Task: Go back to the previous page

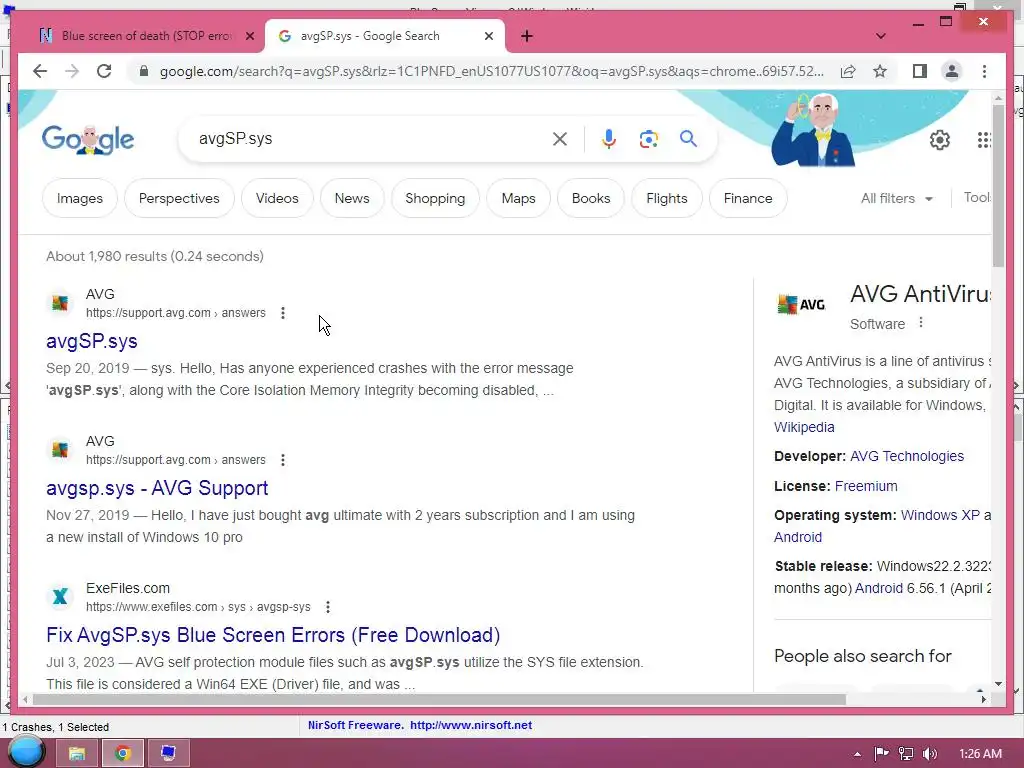Action: click(x=40, y=71)
